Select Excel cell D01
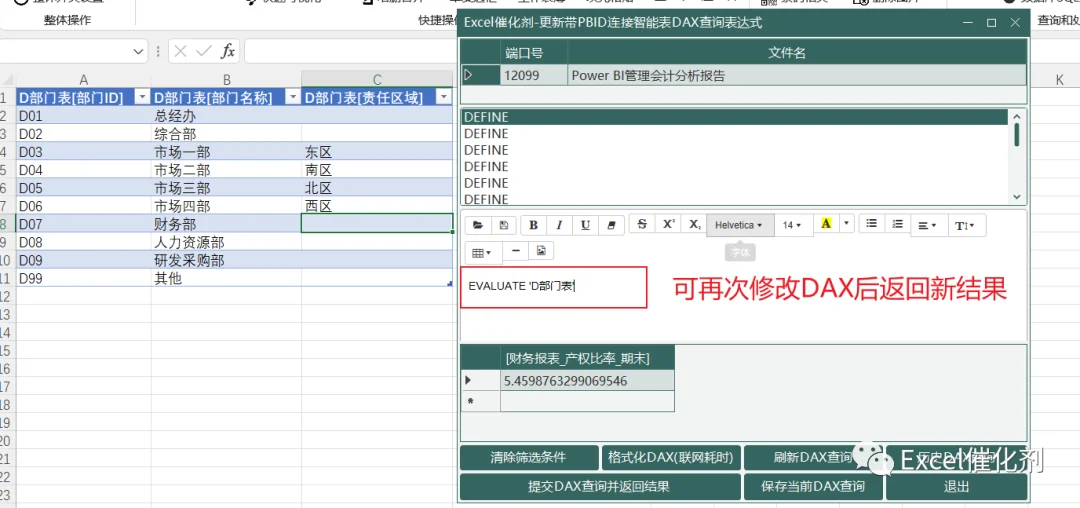This screenshot has height=508, width=1080. pyautogui.click(x=83, y=116)
